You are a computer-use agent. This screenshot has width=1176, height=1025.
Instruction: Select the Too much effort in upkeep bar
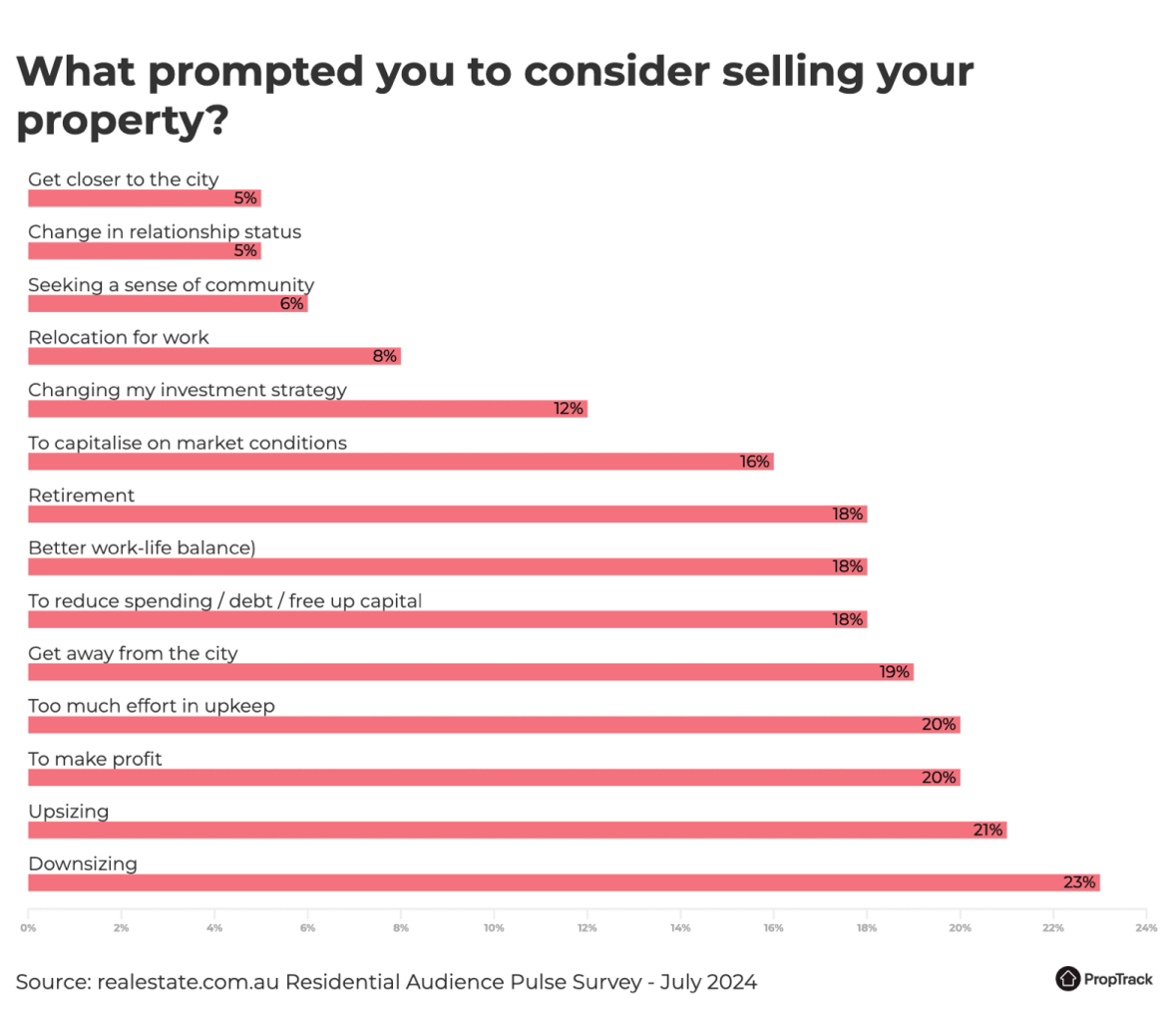tap(494, 724)
